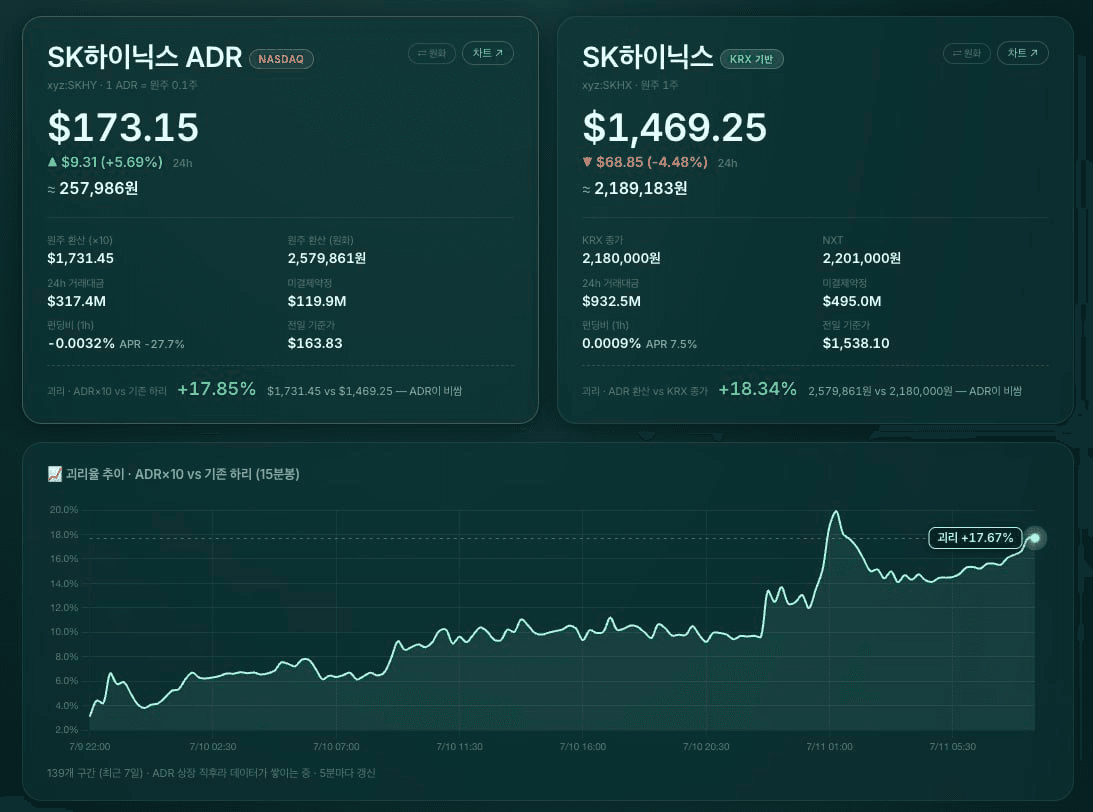This screenshot has height=812, width=1093.
Task: Click the glowing latest data point on chart
Action: pos(1035,537)
